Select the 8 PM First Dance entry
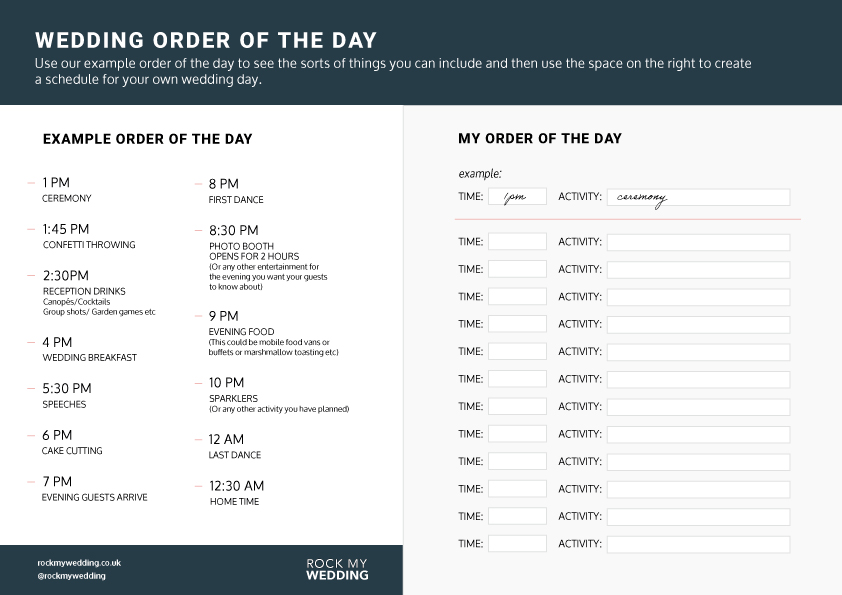842x595 pixels. click(236, 191)
